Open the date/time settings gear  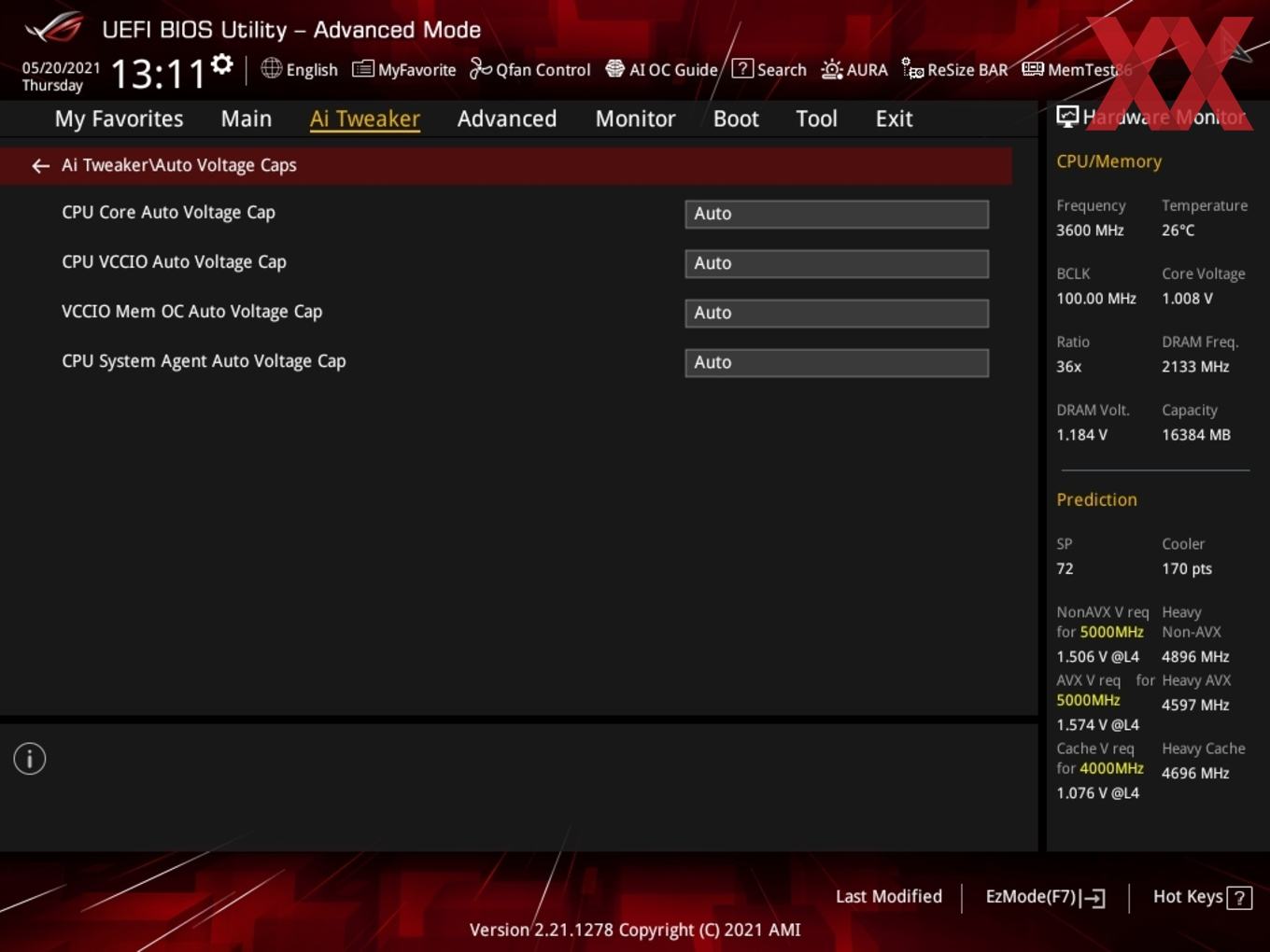(x=221, y=63)
